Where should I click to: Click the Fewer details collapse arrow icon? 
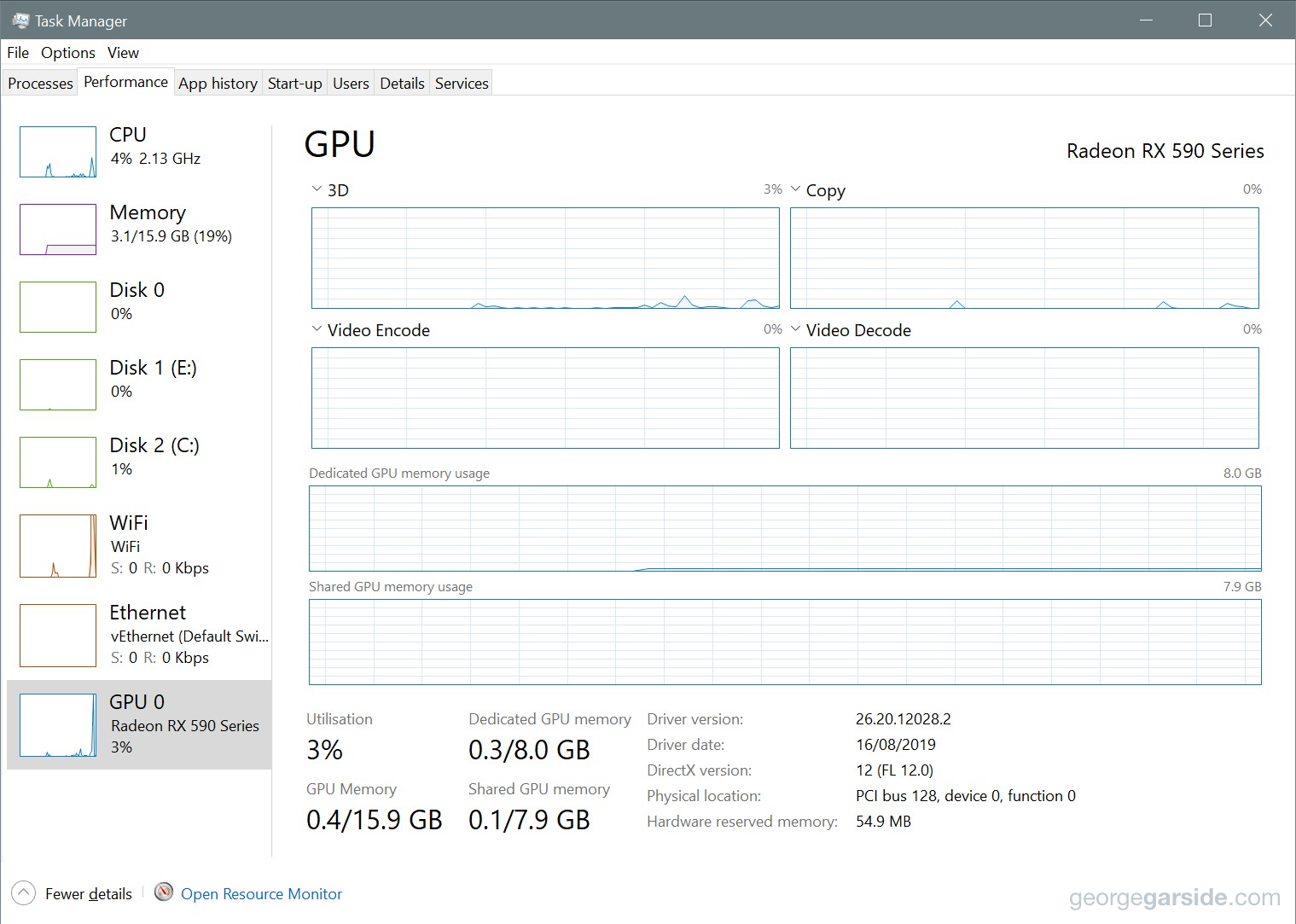coord(24,893)
